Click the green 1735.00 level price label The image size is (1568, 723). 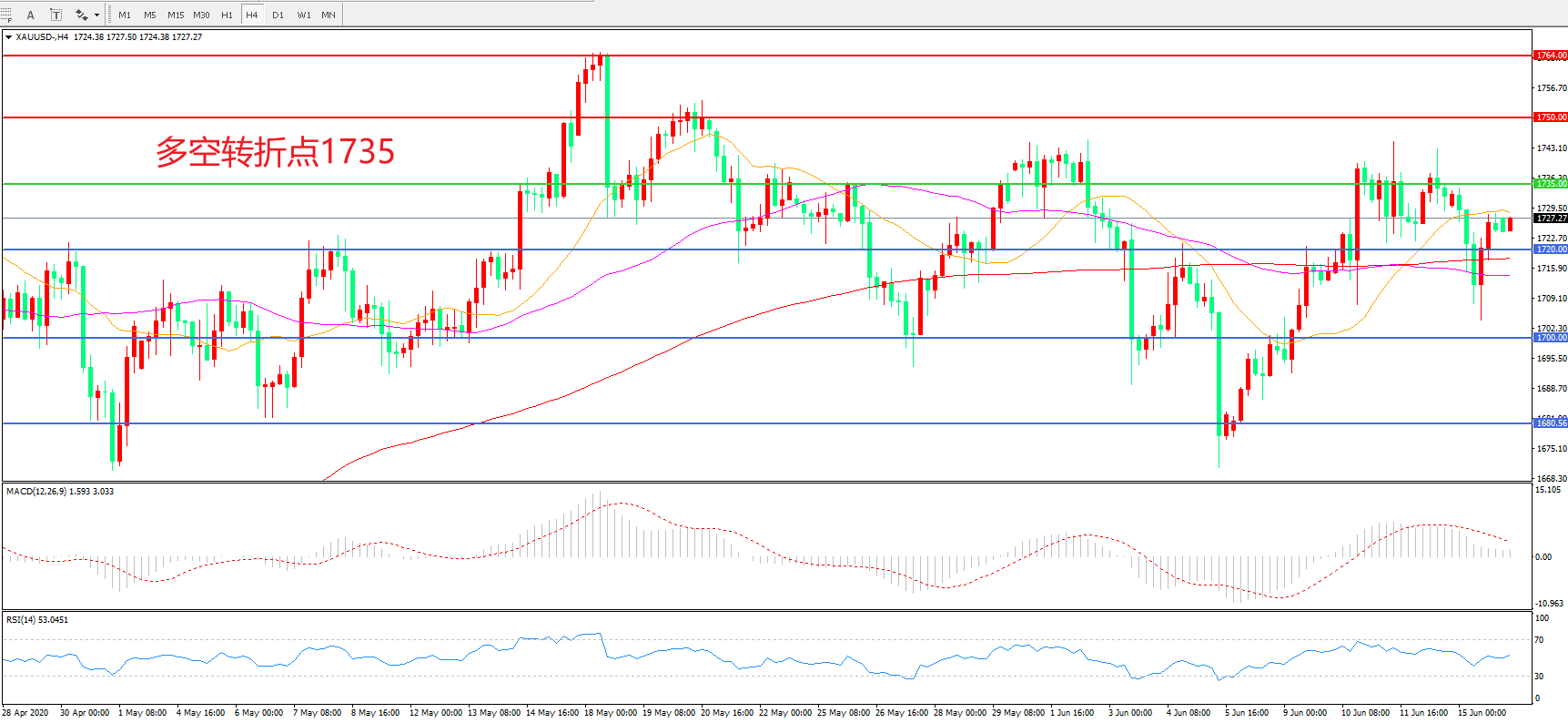tap(1551, 184)
